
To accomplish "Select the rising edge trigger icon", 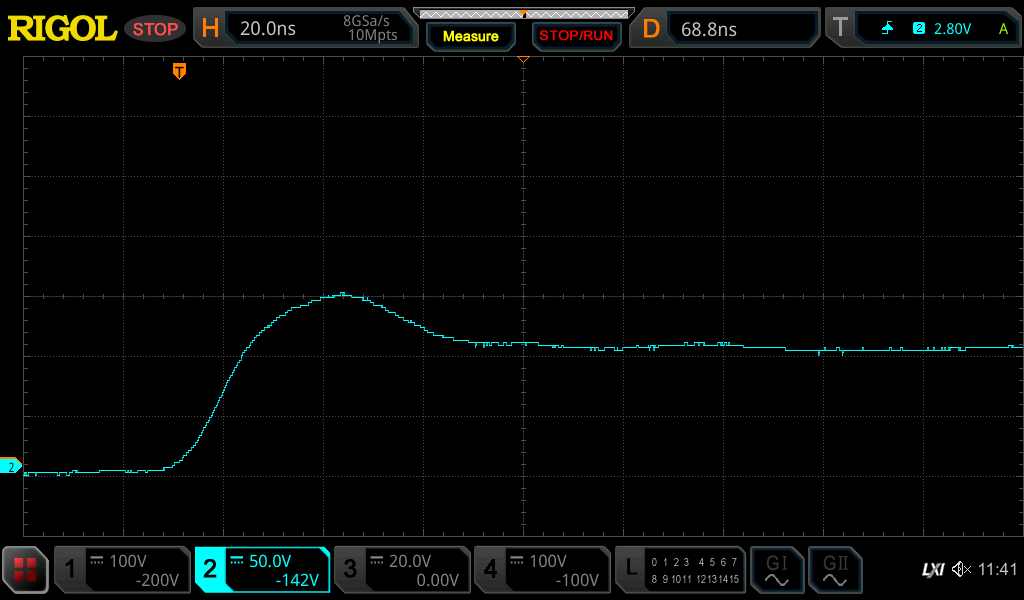I will click(888, 28).
